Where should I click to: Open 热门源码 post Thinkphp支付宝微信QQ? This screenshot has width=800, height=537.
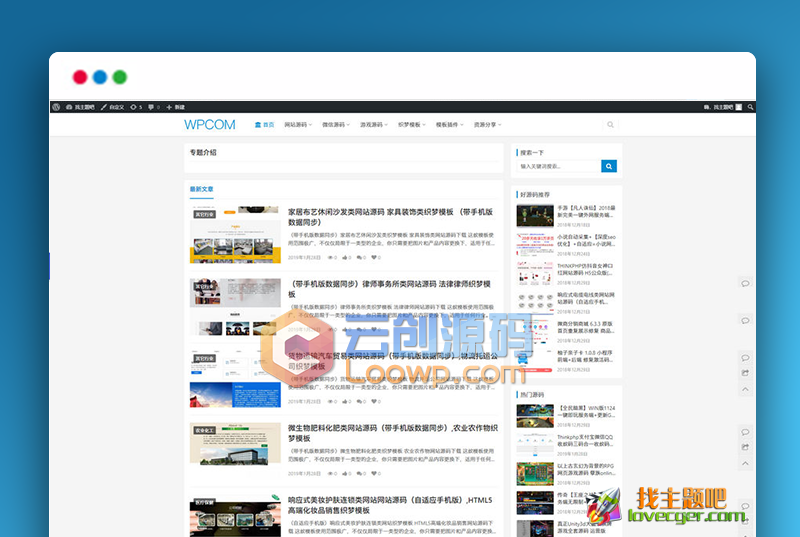(x=586, y=441)
